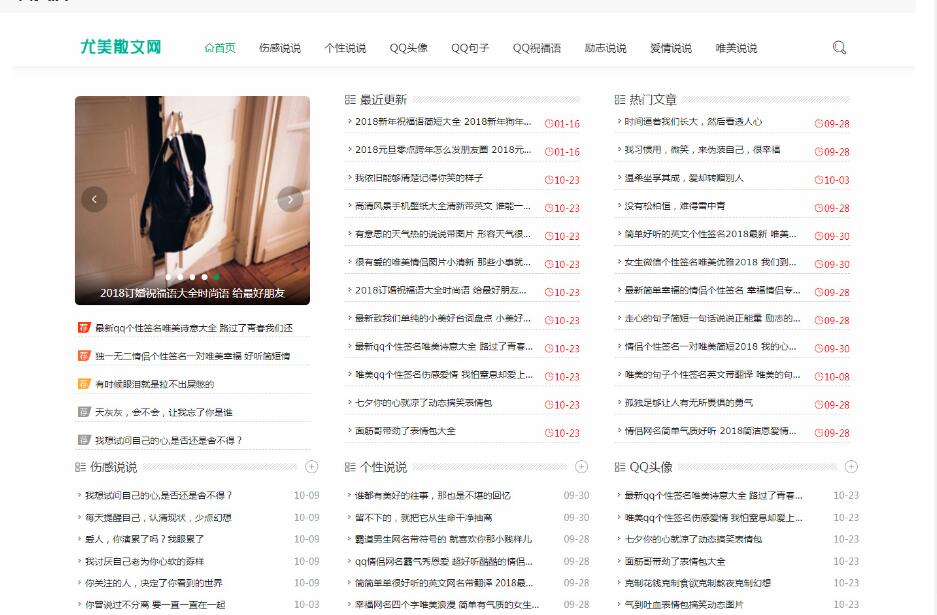
Task: Open the 唯美说说 navigation item
Action: (x=736, y=48)
